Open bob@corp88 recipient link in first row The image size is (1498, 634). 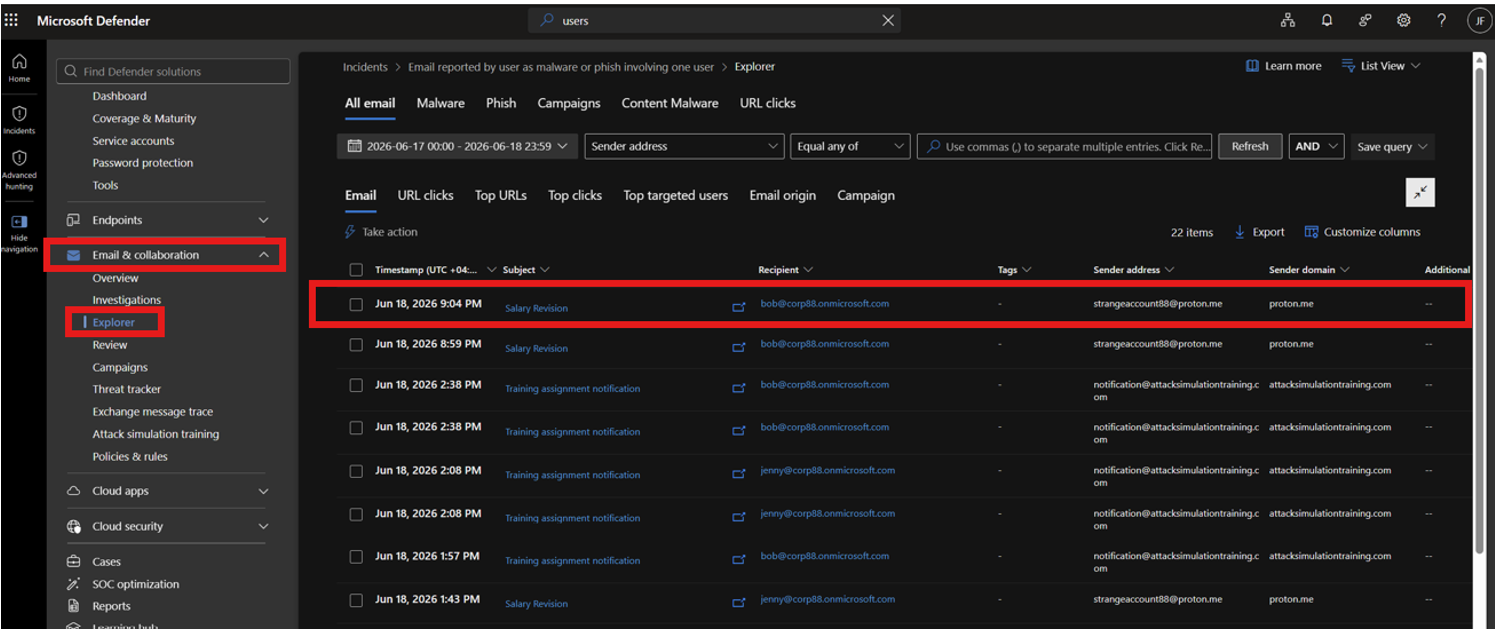pos(825,303)
